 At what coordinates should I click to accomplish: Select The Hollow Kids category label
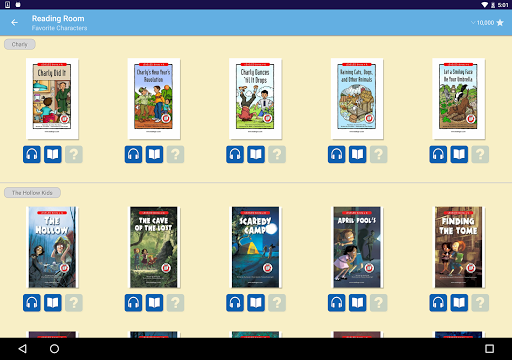(x=32, y=193)
